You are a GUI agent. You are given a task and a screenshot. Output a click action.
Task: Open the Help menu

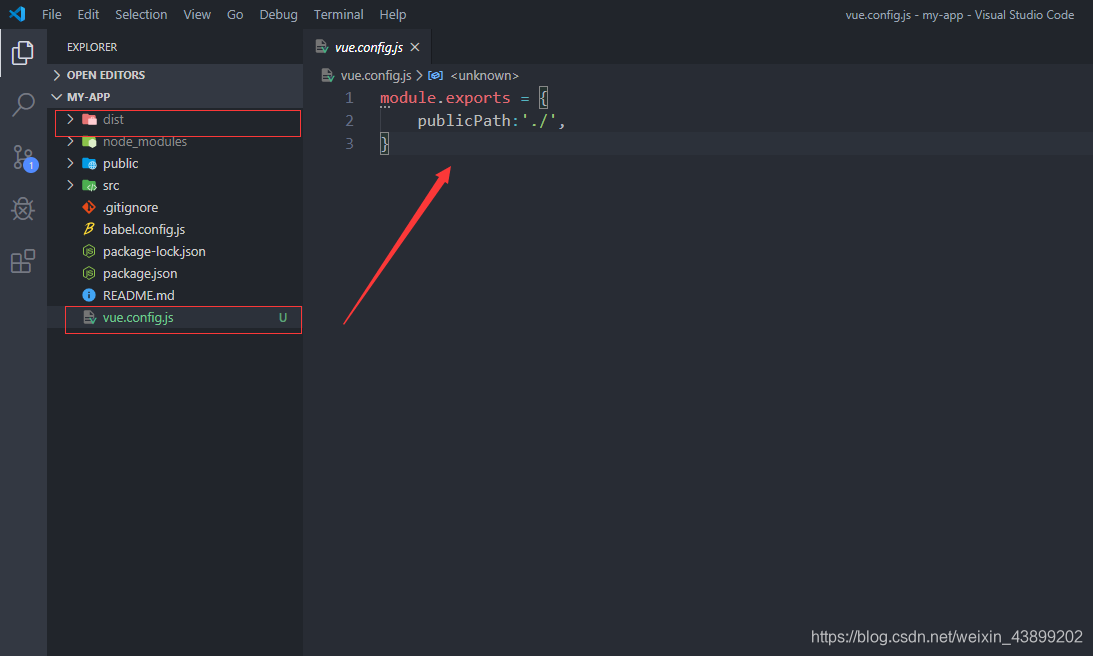[x=392, y=14]
